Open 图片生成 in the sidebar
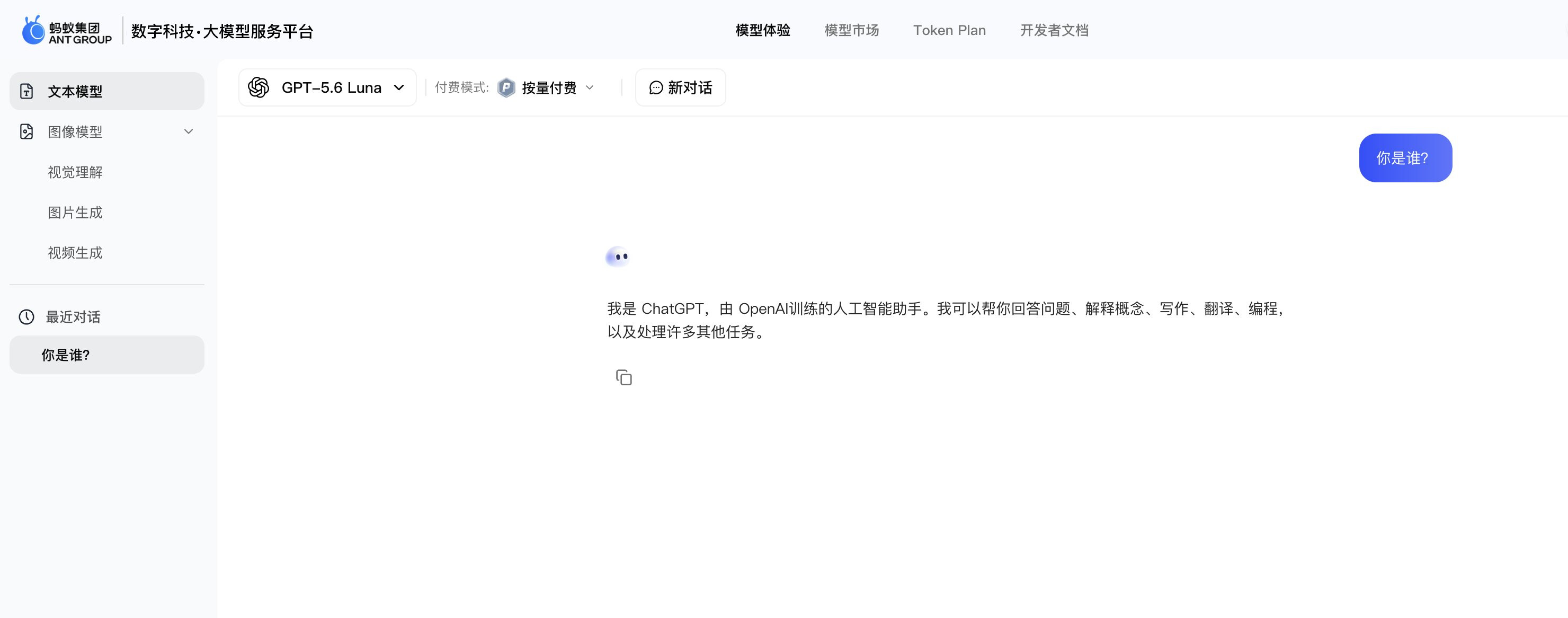Image resolution: width=1568 pixels, height=618 pixels. tap(75, 213)
